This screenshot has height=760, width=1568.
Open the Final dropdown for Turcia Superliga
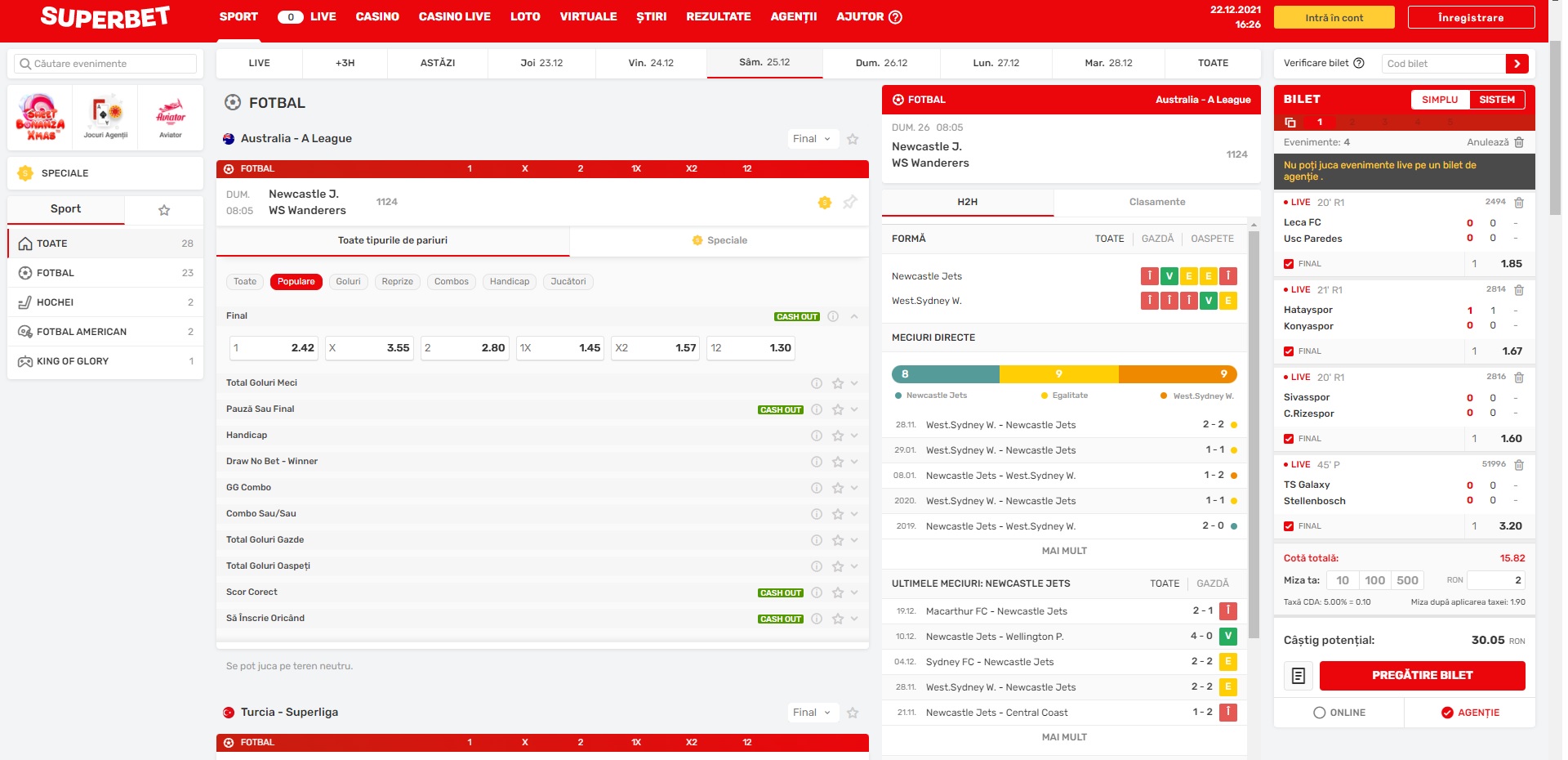pyautogui.click(x=812, y=713)
